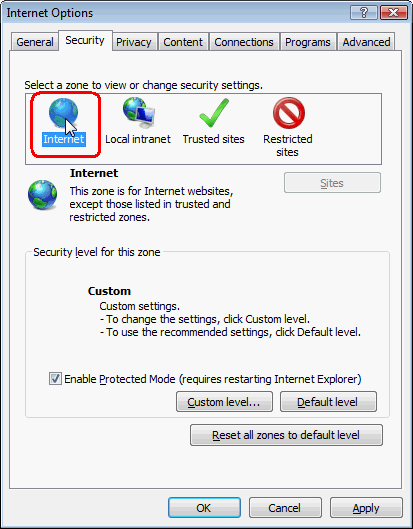The height and width of the screenshot is (529, 413).
Task: Close the Internet Options dialog with the X
Action: point(393,13)
